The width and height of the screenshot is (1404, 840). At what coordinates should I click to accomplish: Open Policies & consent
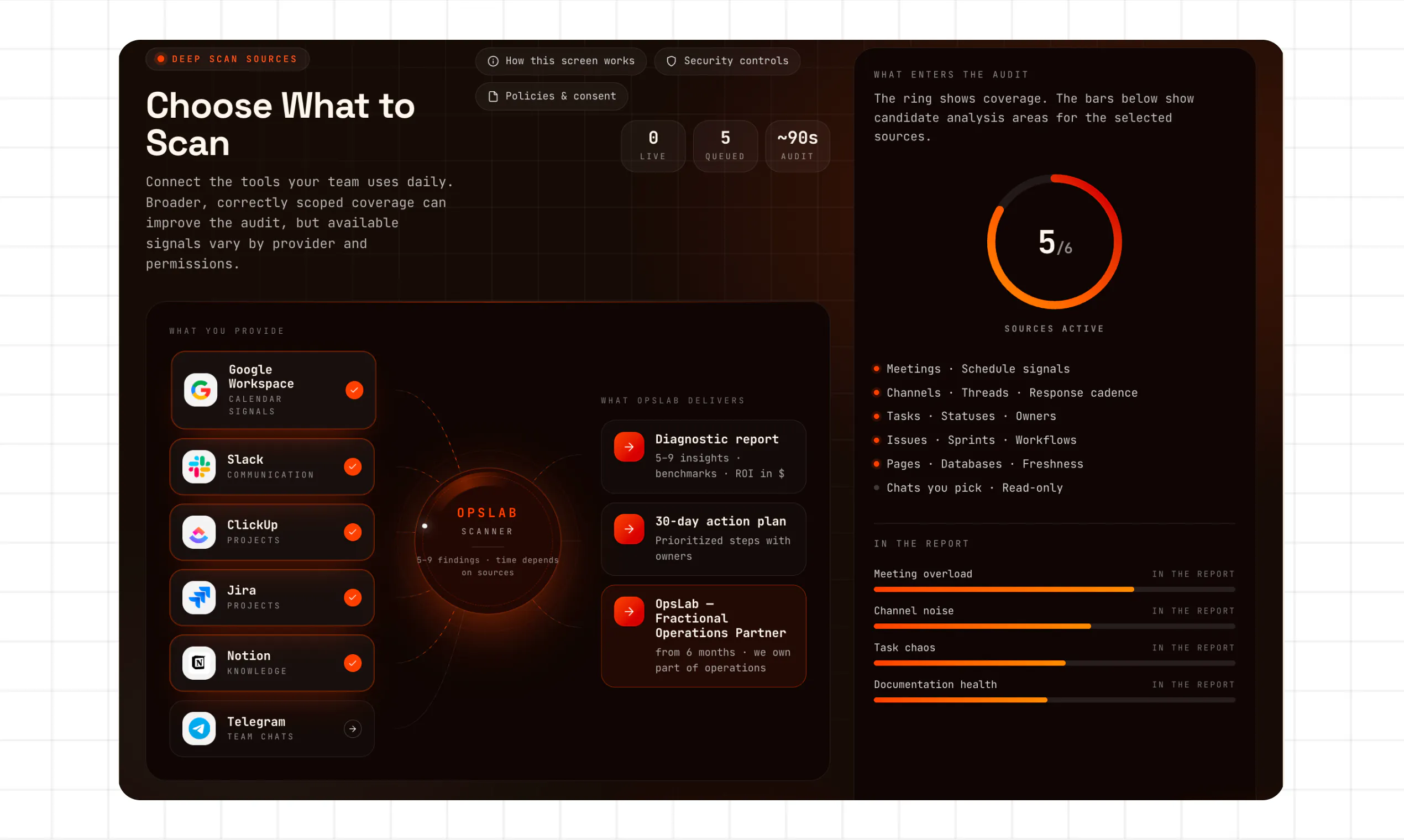552,96
